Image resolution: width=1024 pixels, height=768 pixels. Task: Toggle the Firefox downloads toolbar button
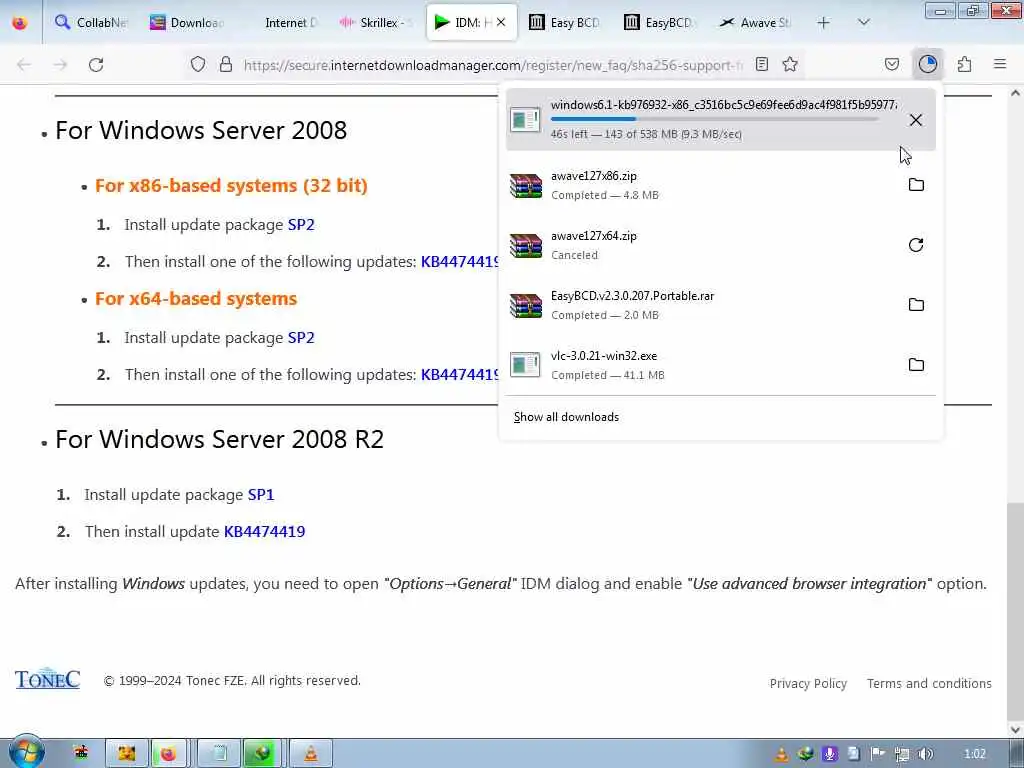point(927,64)
